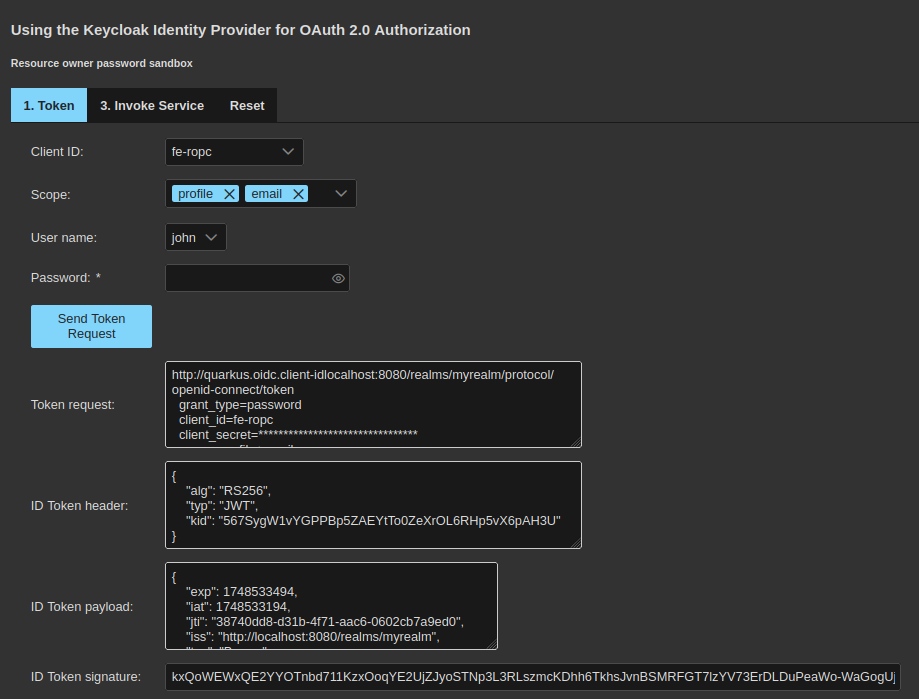The height and width of the screenshot is (699, 919).
Task: Click the "Token request:" label
Action: 73,405
